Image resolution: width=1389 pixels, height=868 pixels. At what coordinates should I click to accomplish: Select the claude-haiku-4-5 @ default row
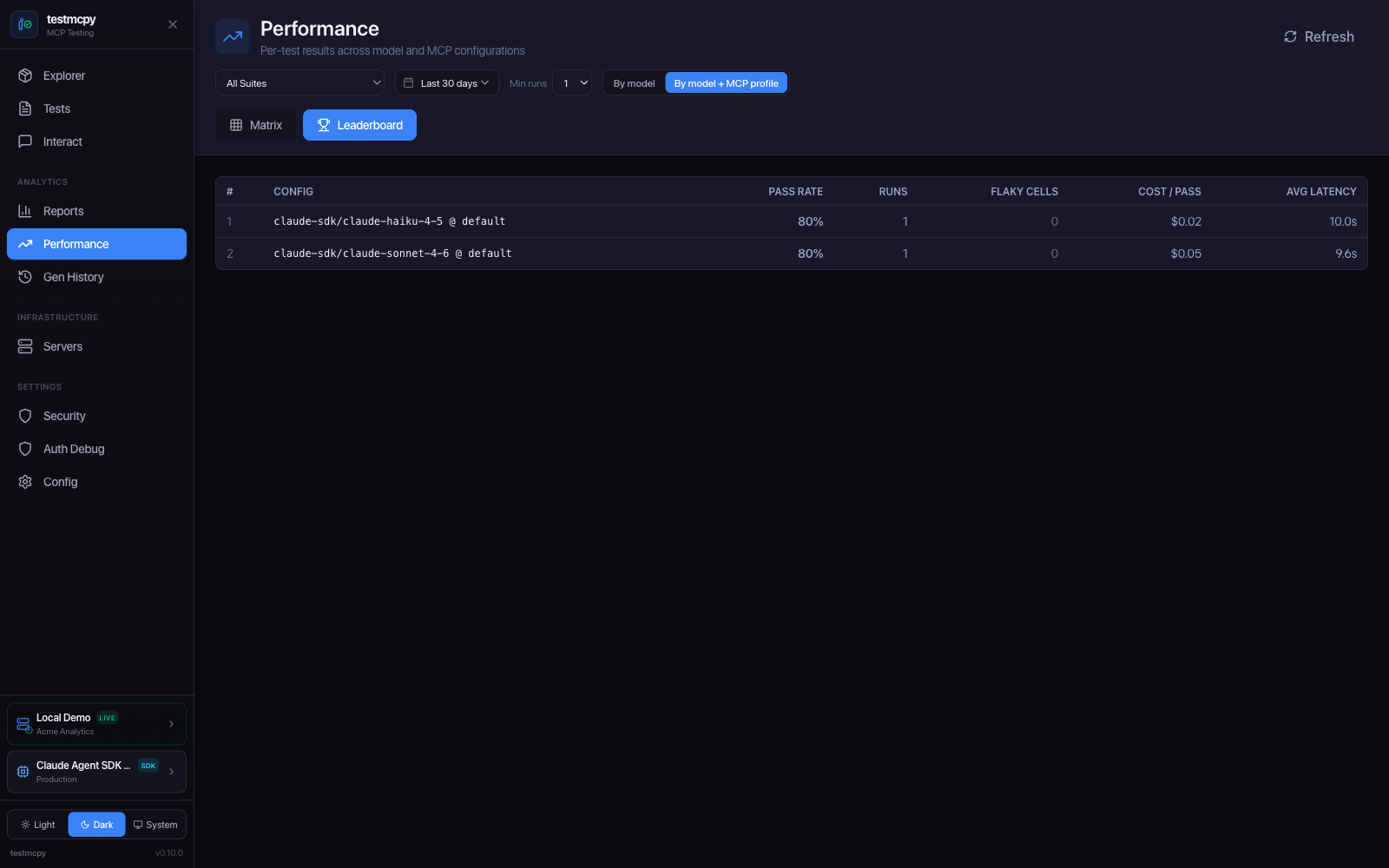pyautogui.click(x=792, y=221)
